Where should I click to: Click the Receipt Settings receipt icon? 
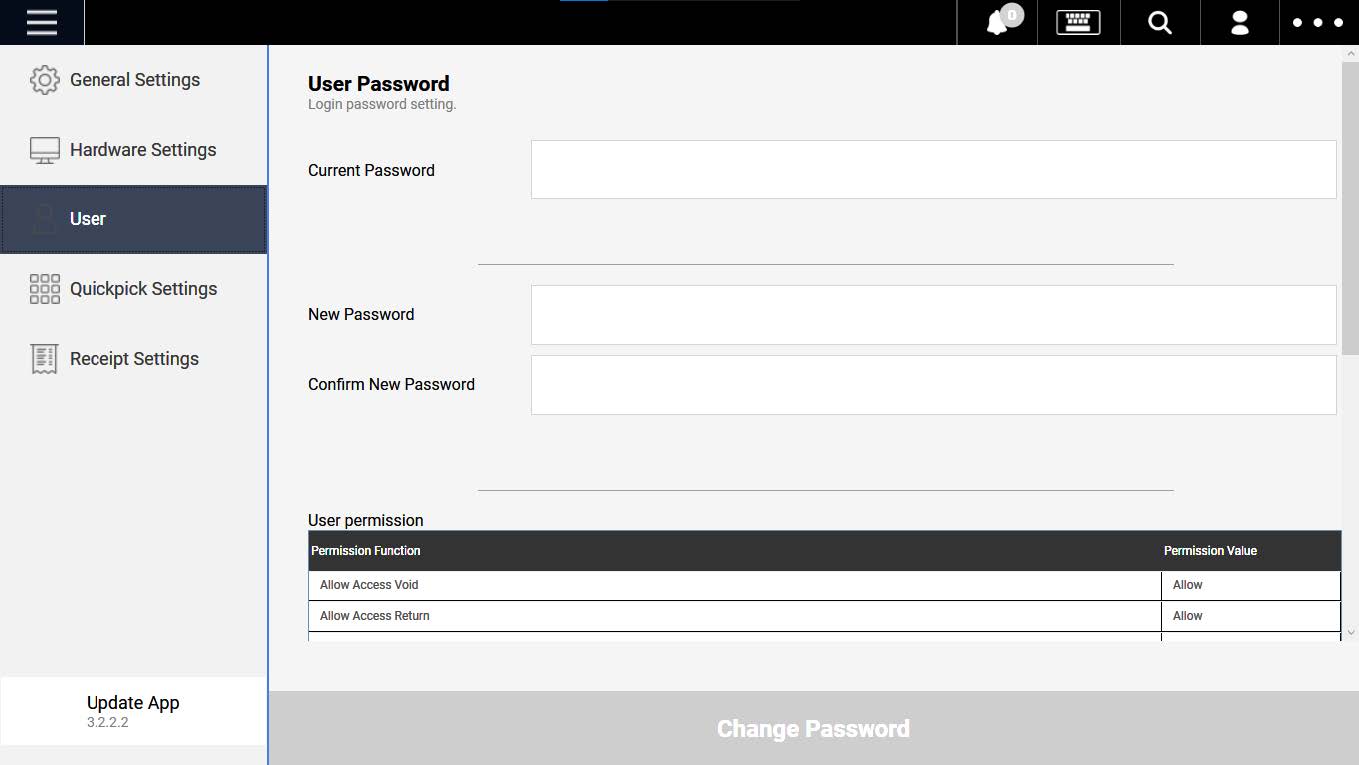click(x=45, y=359)
